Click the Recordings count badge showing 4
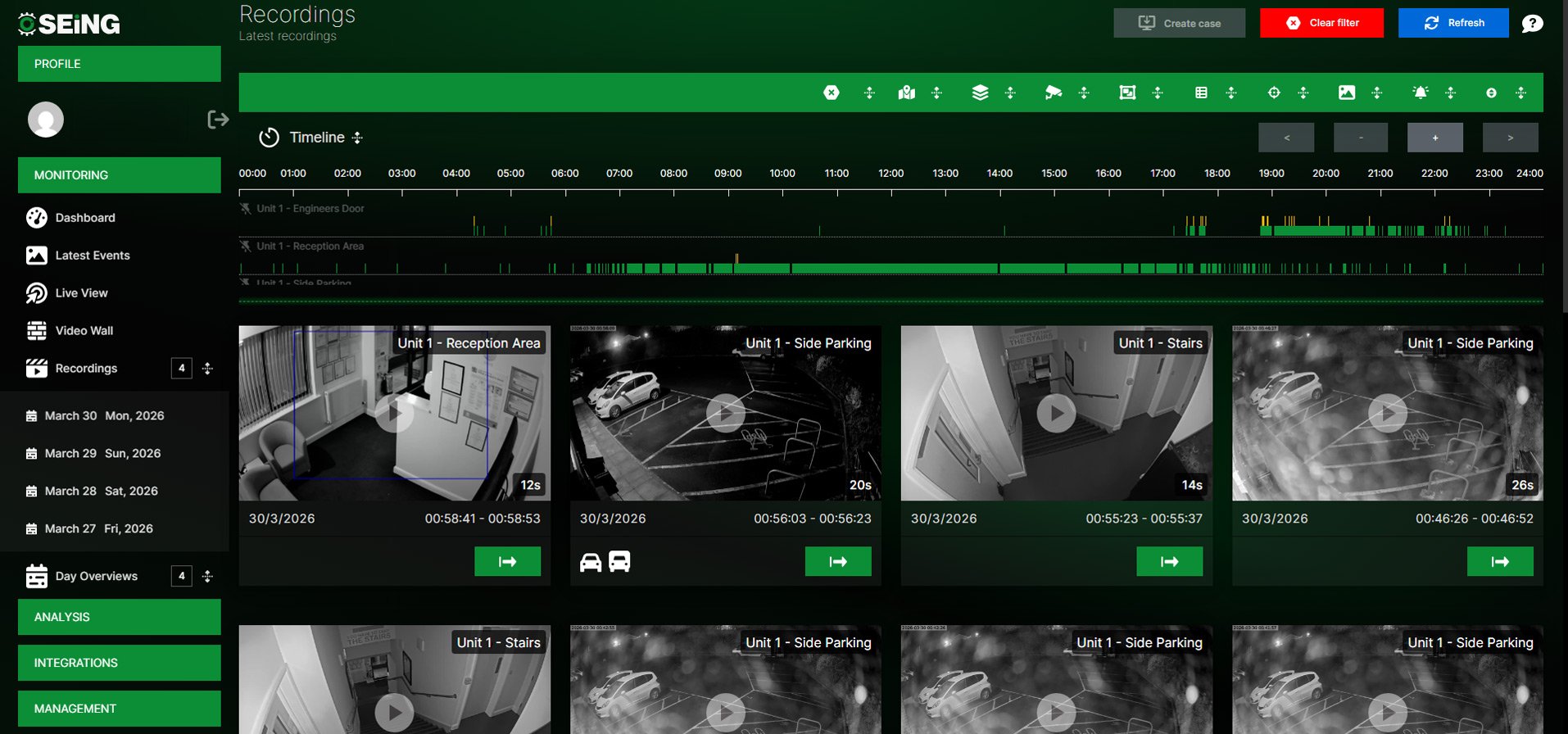This screenshot has width=1568, height=734. pyautogui.click(x=182, y=369)
